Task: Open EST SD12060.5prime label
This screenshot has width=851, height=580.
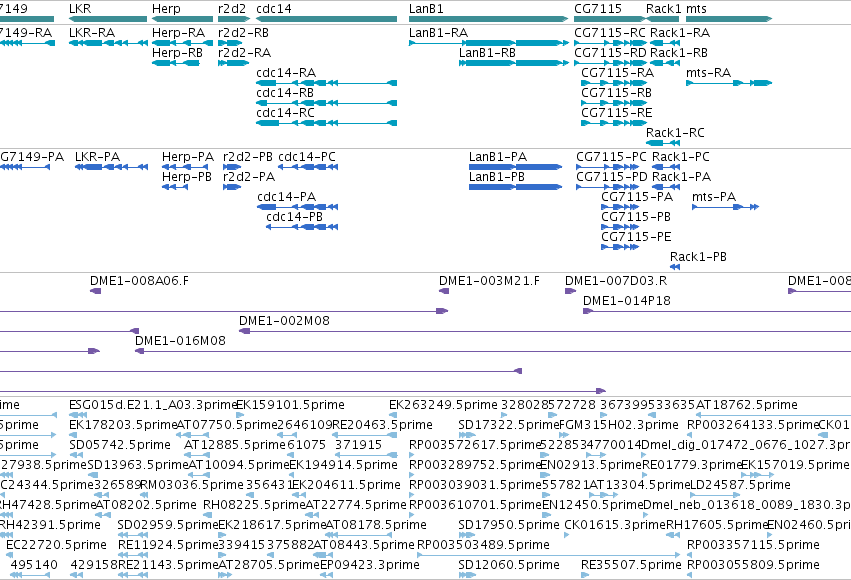Action: [509, 565]
